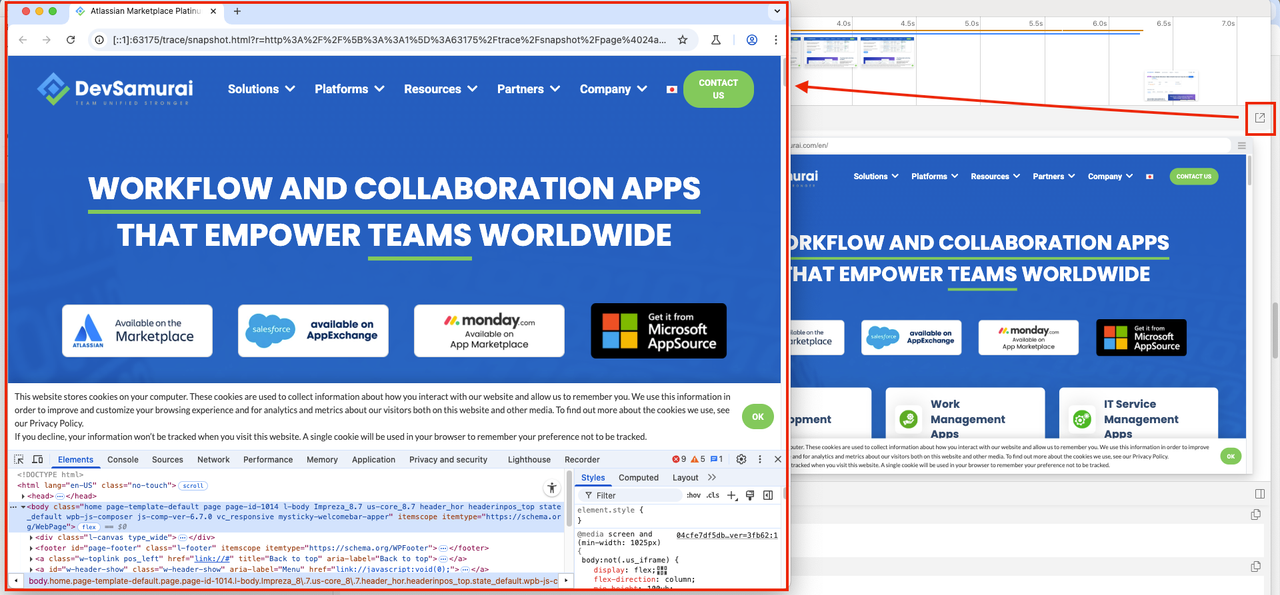
Task: Expand the head node in DOM tree
Action: (x=25, y=496)
